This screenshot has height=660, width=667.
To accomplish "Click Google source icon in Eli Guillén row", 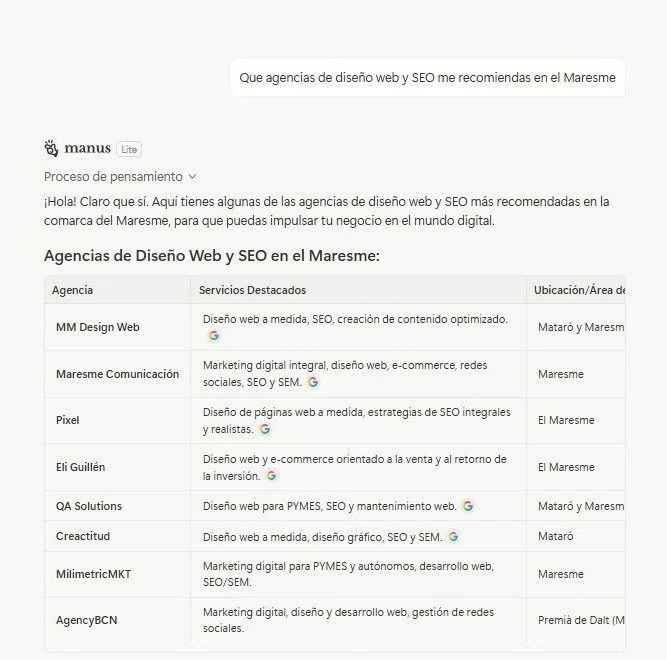I will 271,476.
